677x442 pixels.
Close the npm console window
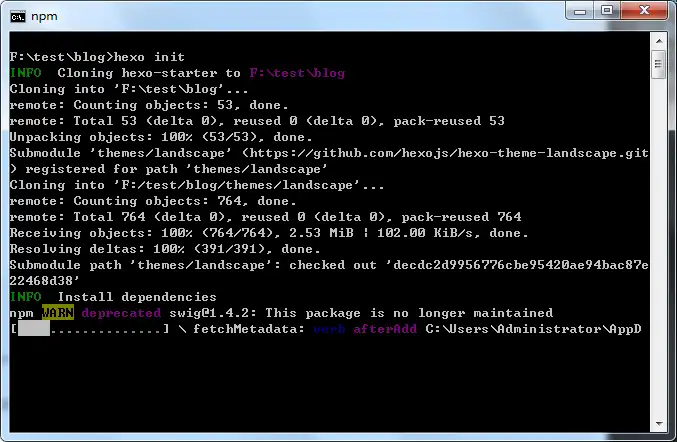pos(644,10)
